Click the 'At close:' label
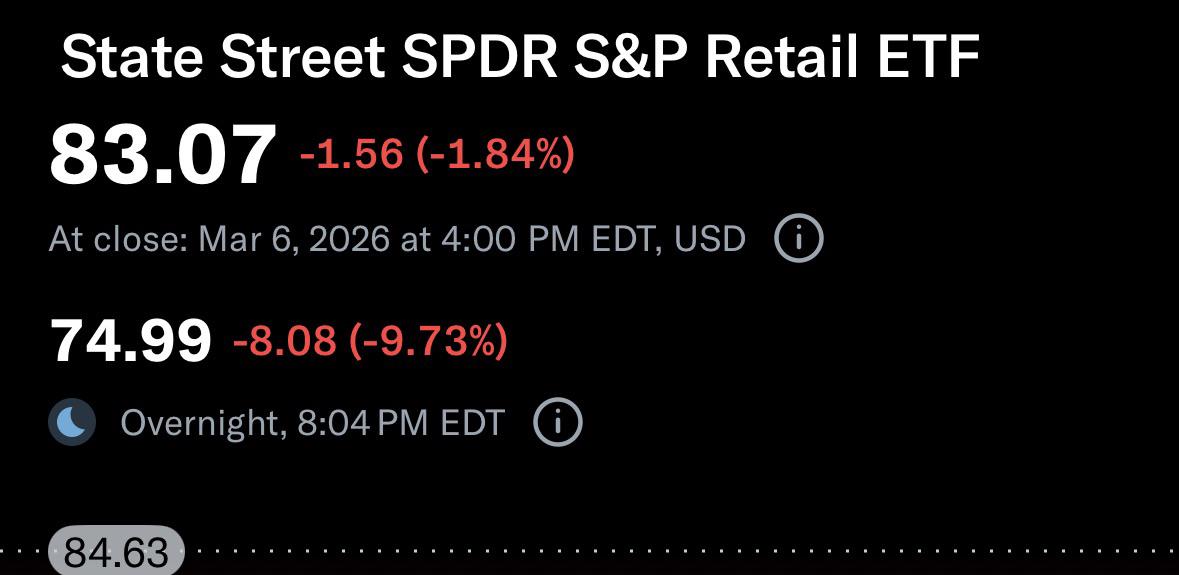Screen dimensions: 1179x575 tap(118, 240)
